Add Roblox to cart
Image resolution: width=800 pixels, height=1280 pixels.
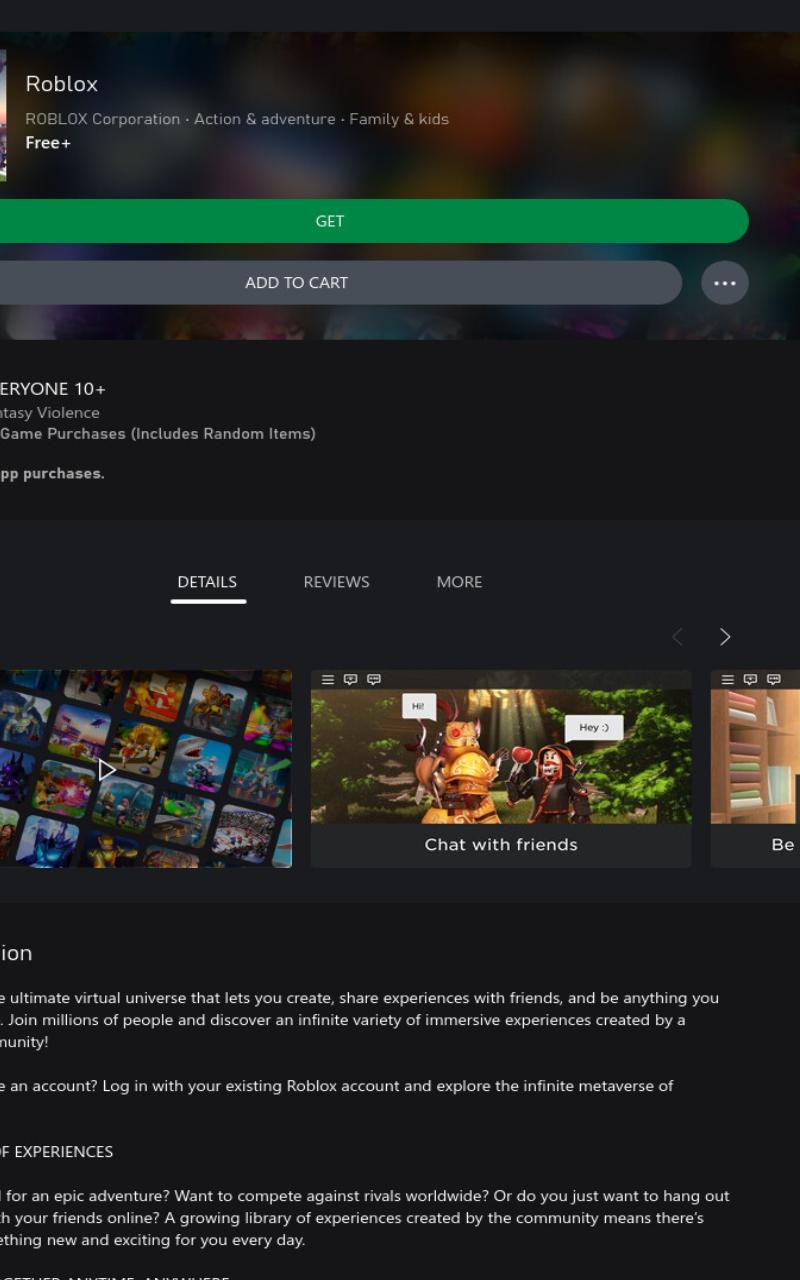point(340,283)
